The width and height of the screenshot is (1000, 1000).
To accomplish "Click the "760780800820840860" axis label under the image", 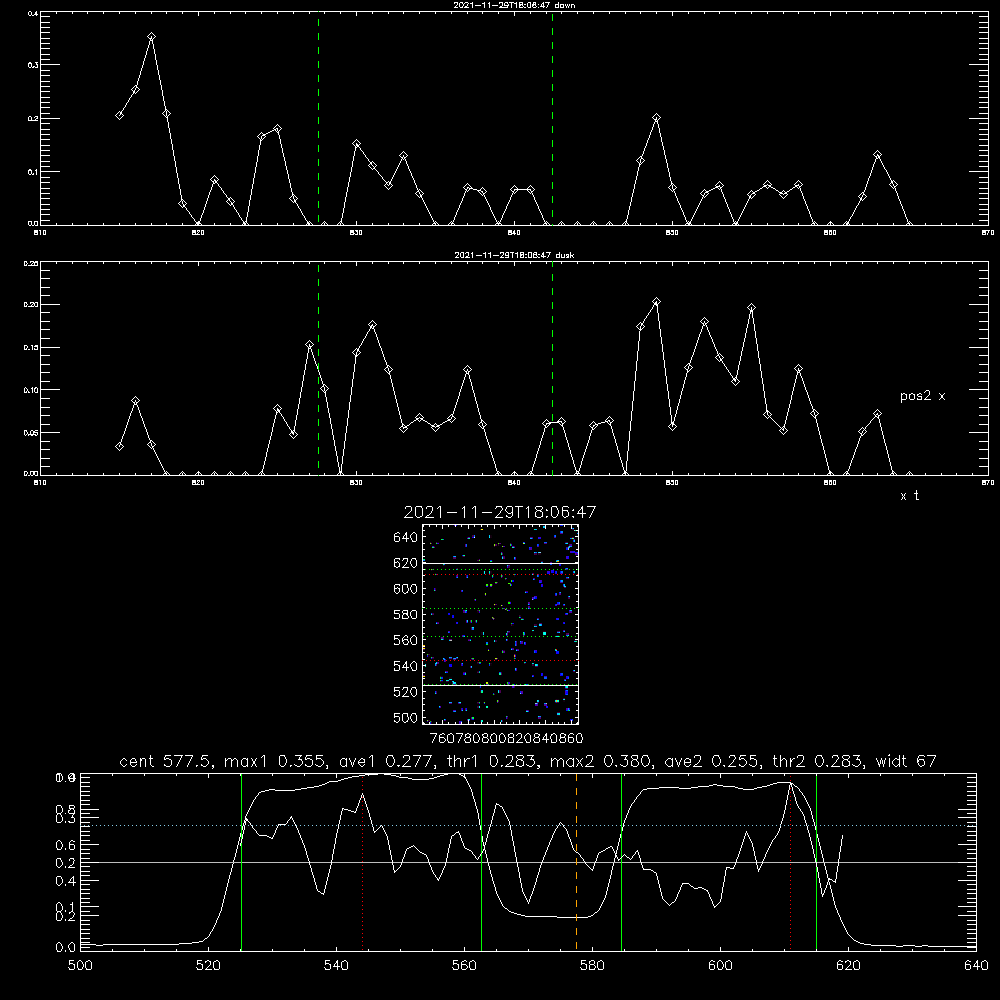I will point(506,739).
